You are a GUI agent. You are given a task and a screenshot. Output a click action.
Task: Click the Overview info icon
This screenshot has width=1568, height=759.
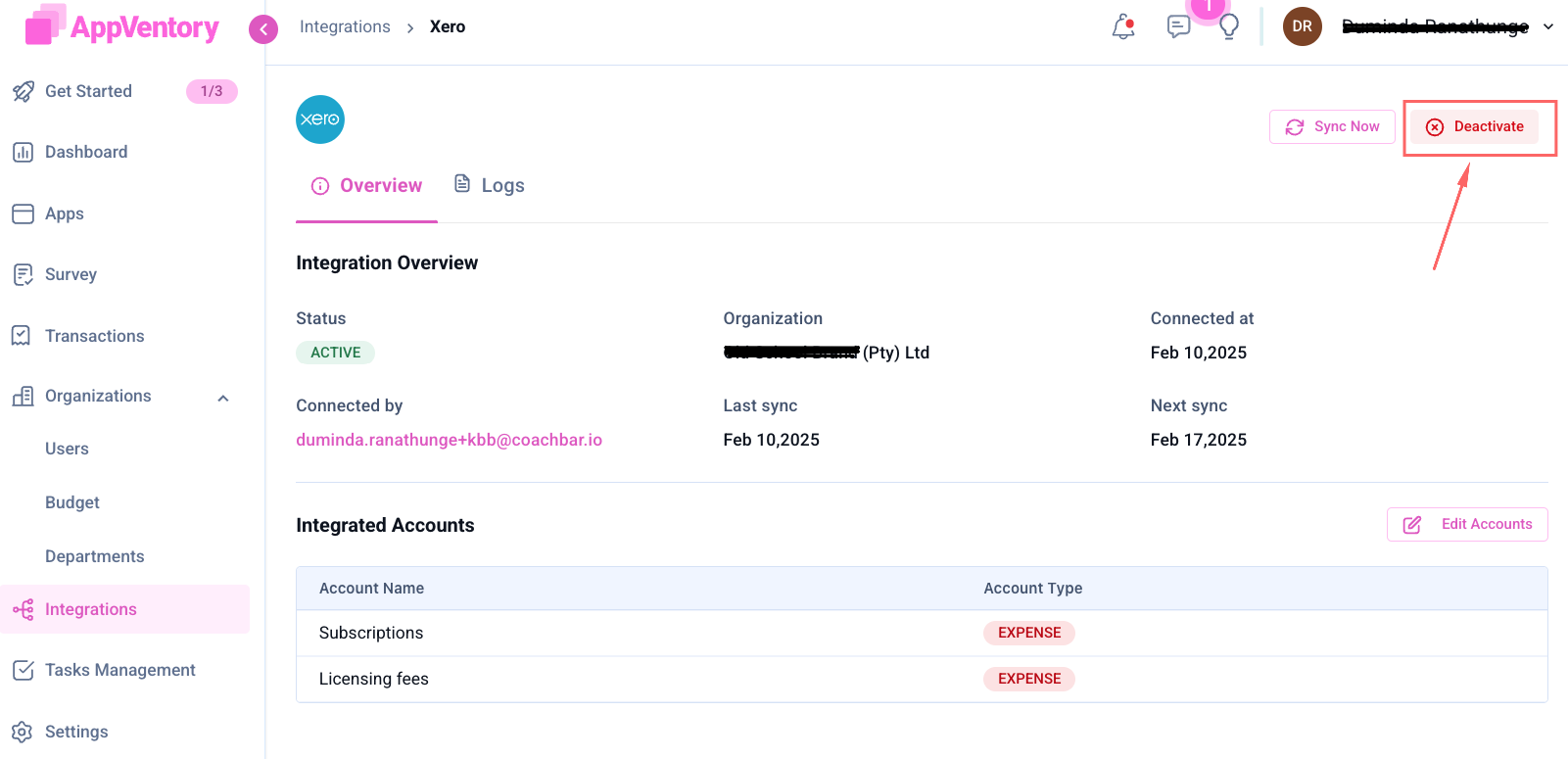[x=320, y=186]
